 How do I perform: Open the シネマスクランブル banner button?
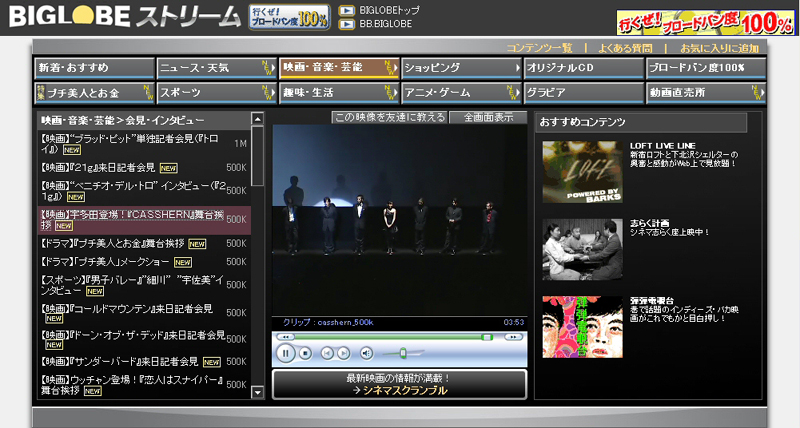[x=399, y=385]
